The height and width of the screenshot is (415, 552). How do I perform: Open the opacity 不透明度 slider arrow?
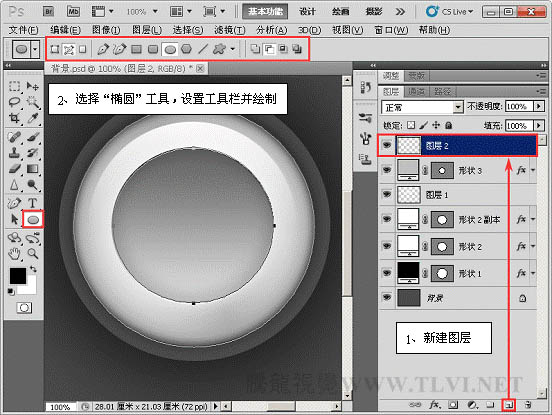coord(539,106)
